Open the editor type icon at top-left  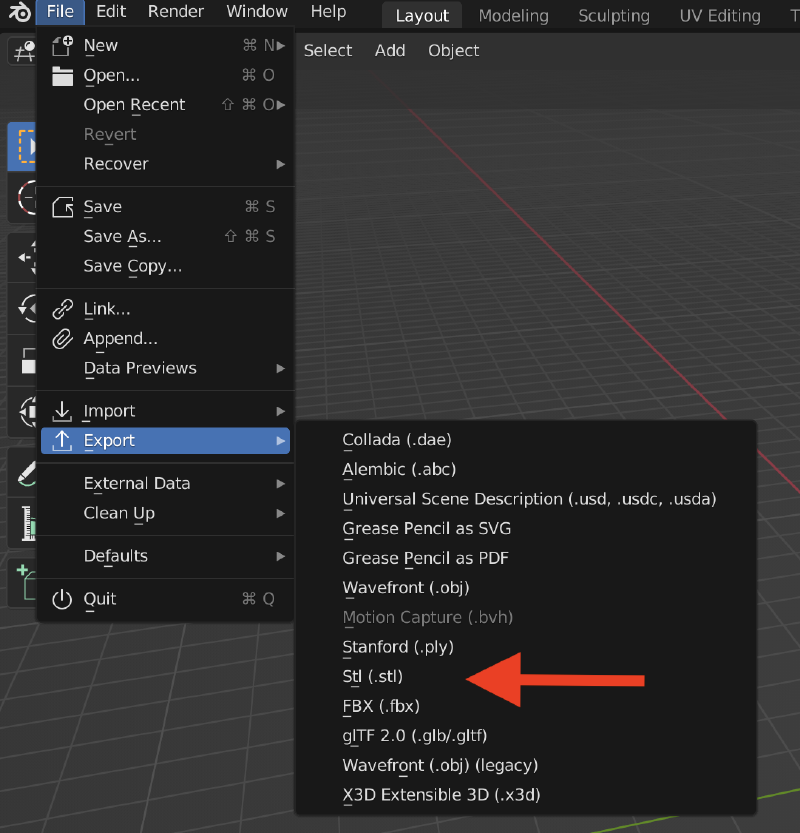tap(22, 52)
